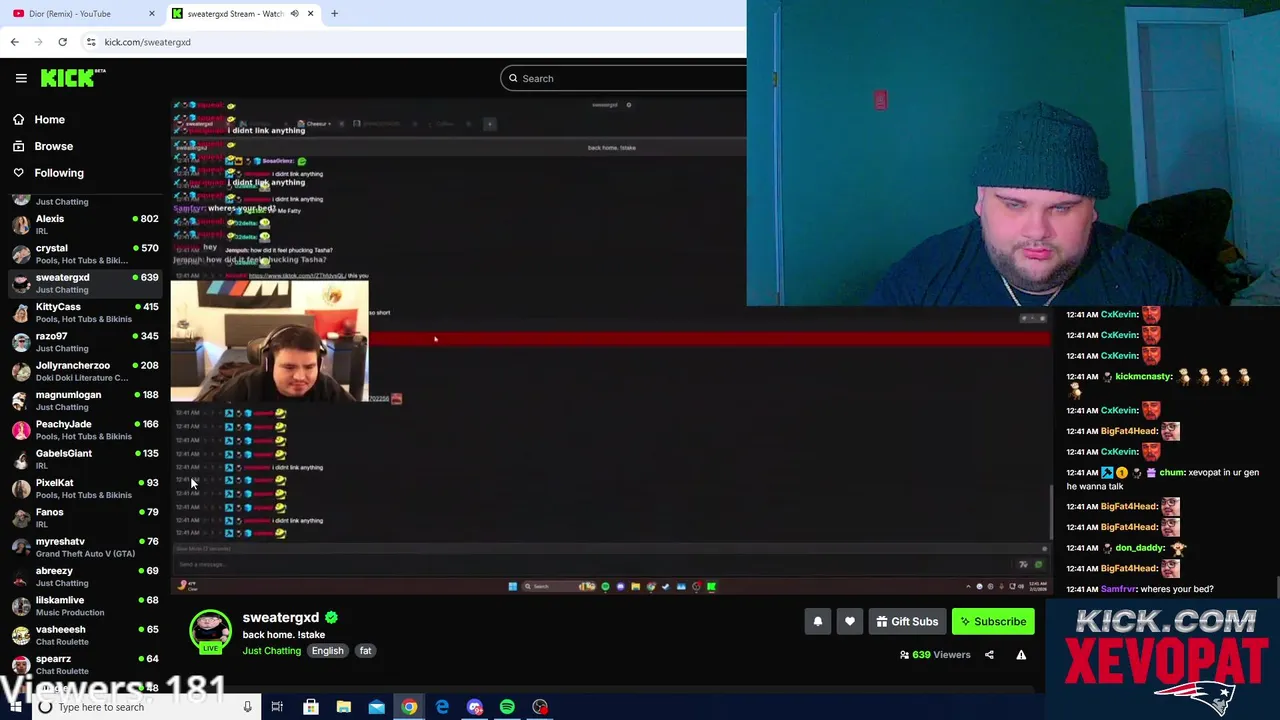
Task: Open Spotify from the taskbar
Action: pos(507,707)
